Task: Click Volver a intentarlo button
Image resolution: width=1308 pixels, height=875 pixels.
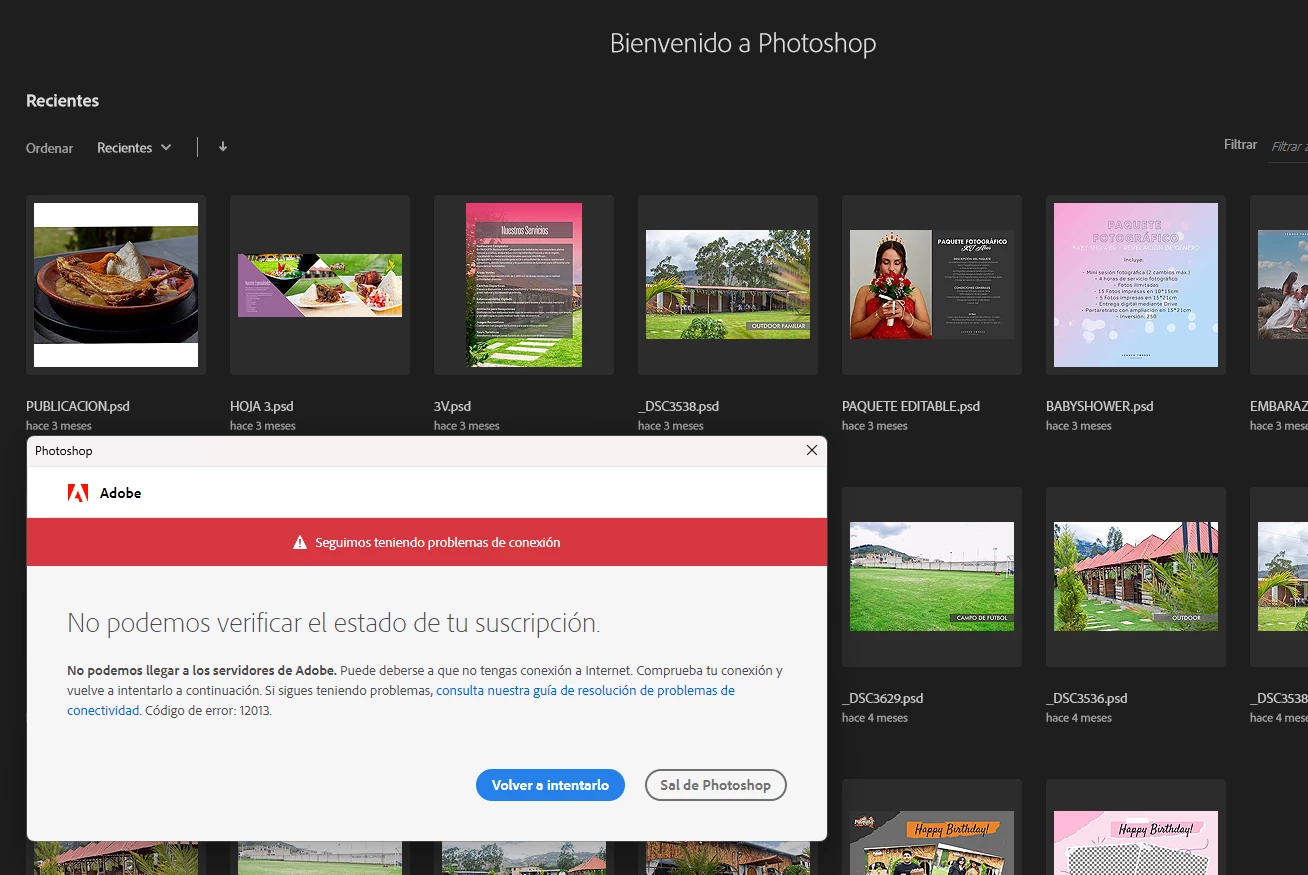Action: (x=550, y=785)
